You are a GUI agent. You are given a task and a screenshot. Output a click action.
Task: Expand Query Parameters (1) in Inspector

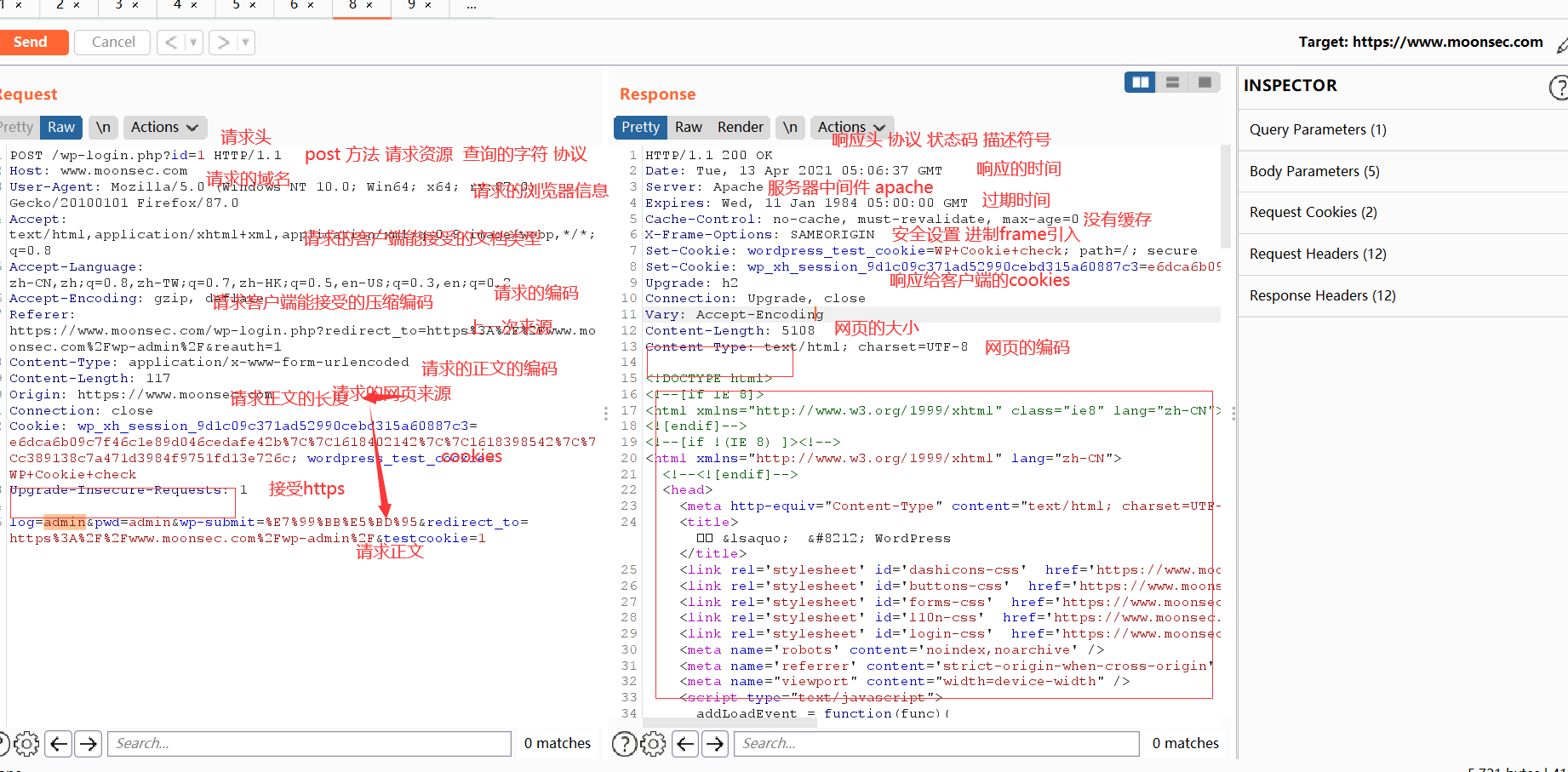pyautogui.click(x=1403, y=129)
